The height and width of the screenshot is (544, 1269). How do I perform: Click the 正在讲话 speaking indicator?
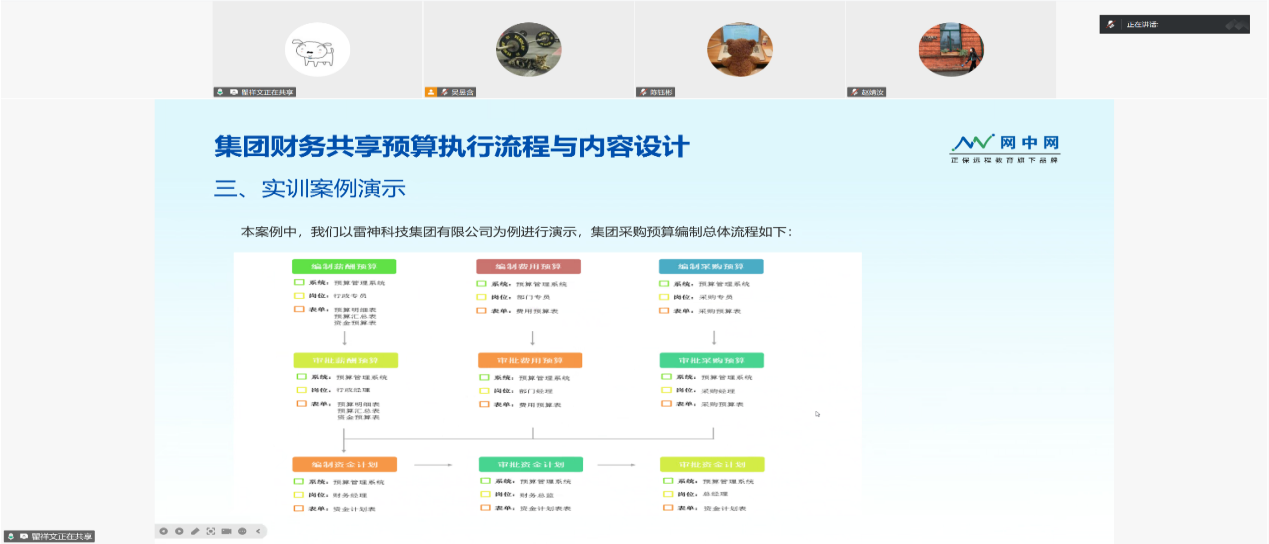(x=1174, y=25)
